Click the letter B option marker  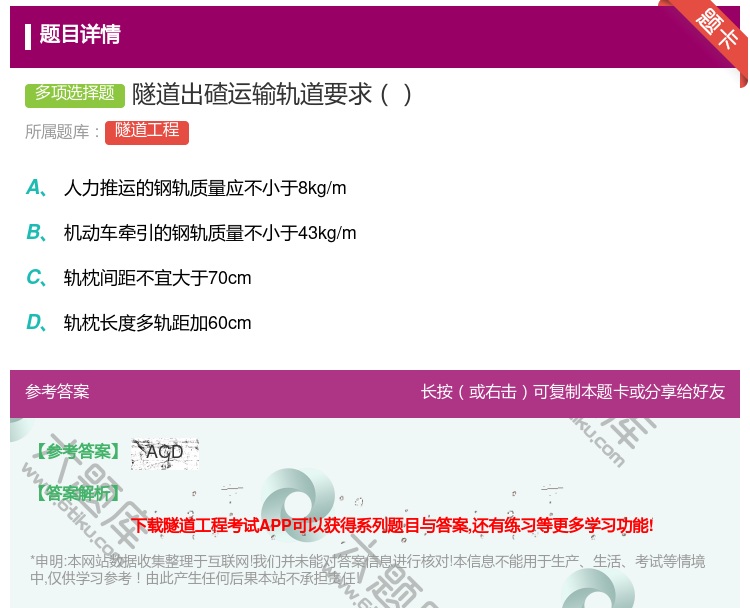[36, 232]
